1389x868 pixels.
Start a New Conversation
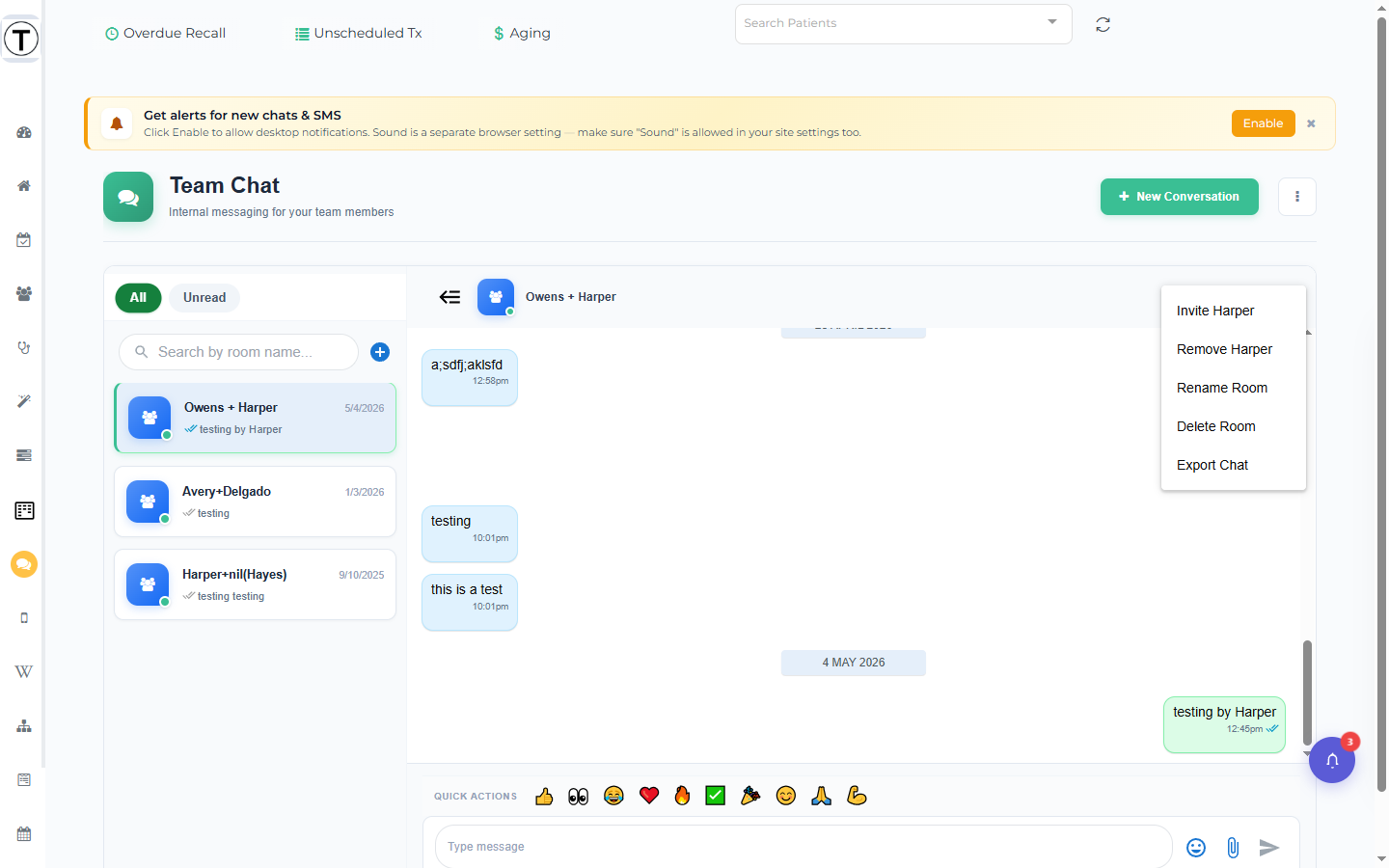[x=1180, y=197]
